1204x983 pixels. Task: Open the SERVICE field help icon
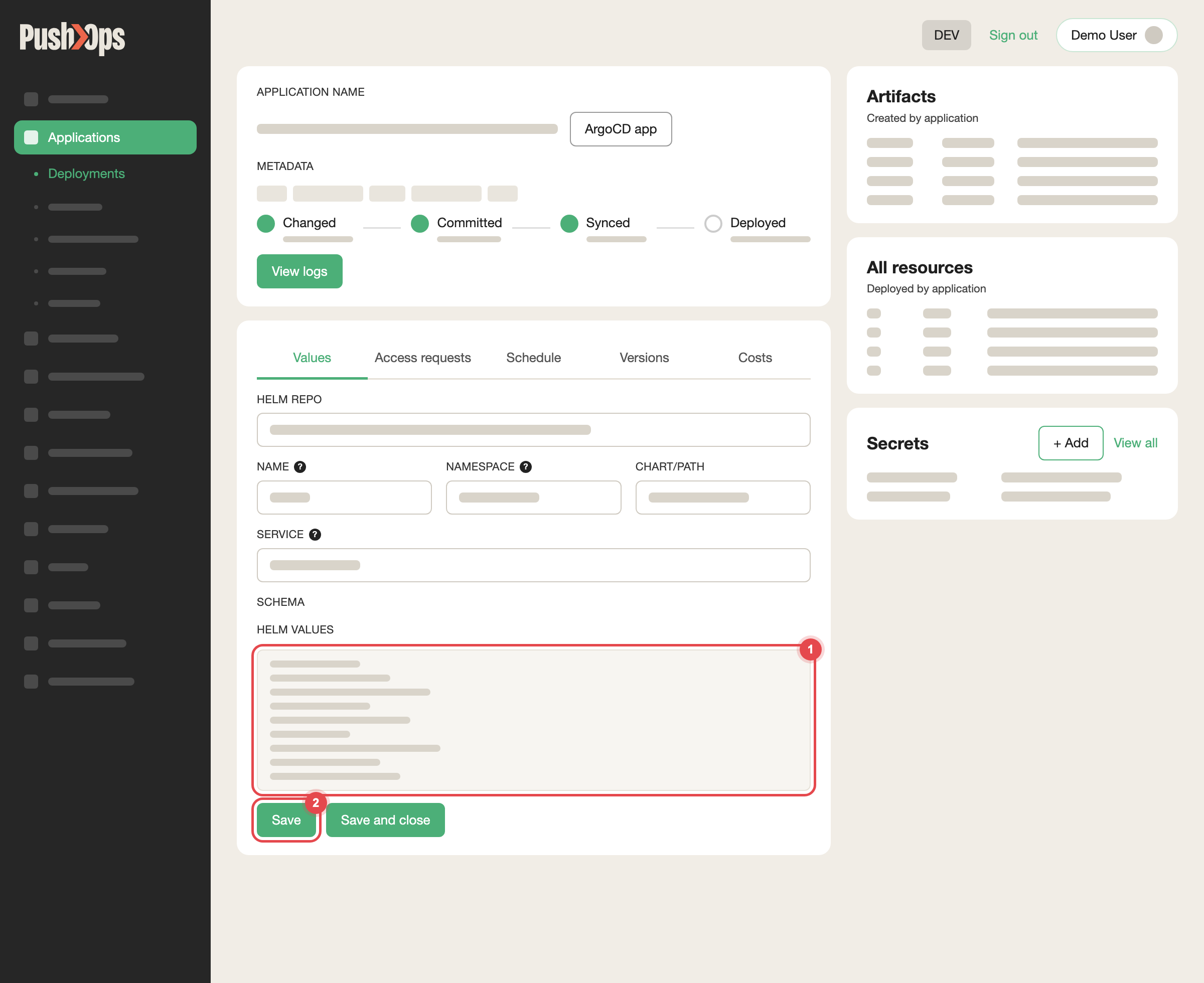[x=315, y=535]
